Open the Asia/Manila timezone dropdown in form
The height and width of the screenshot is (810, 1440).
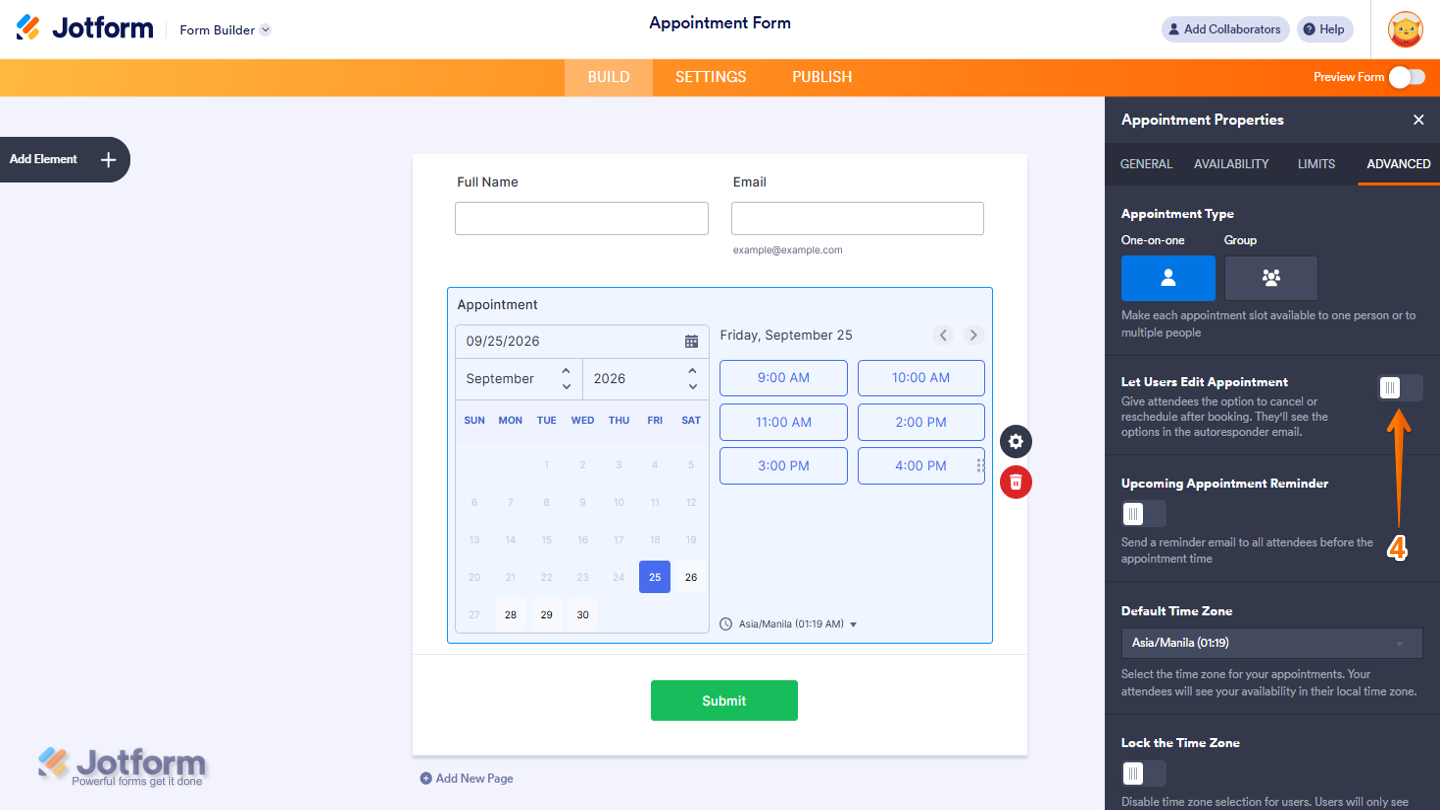tap(789, 624)
